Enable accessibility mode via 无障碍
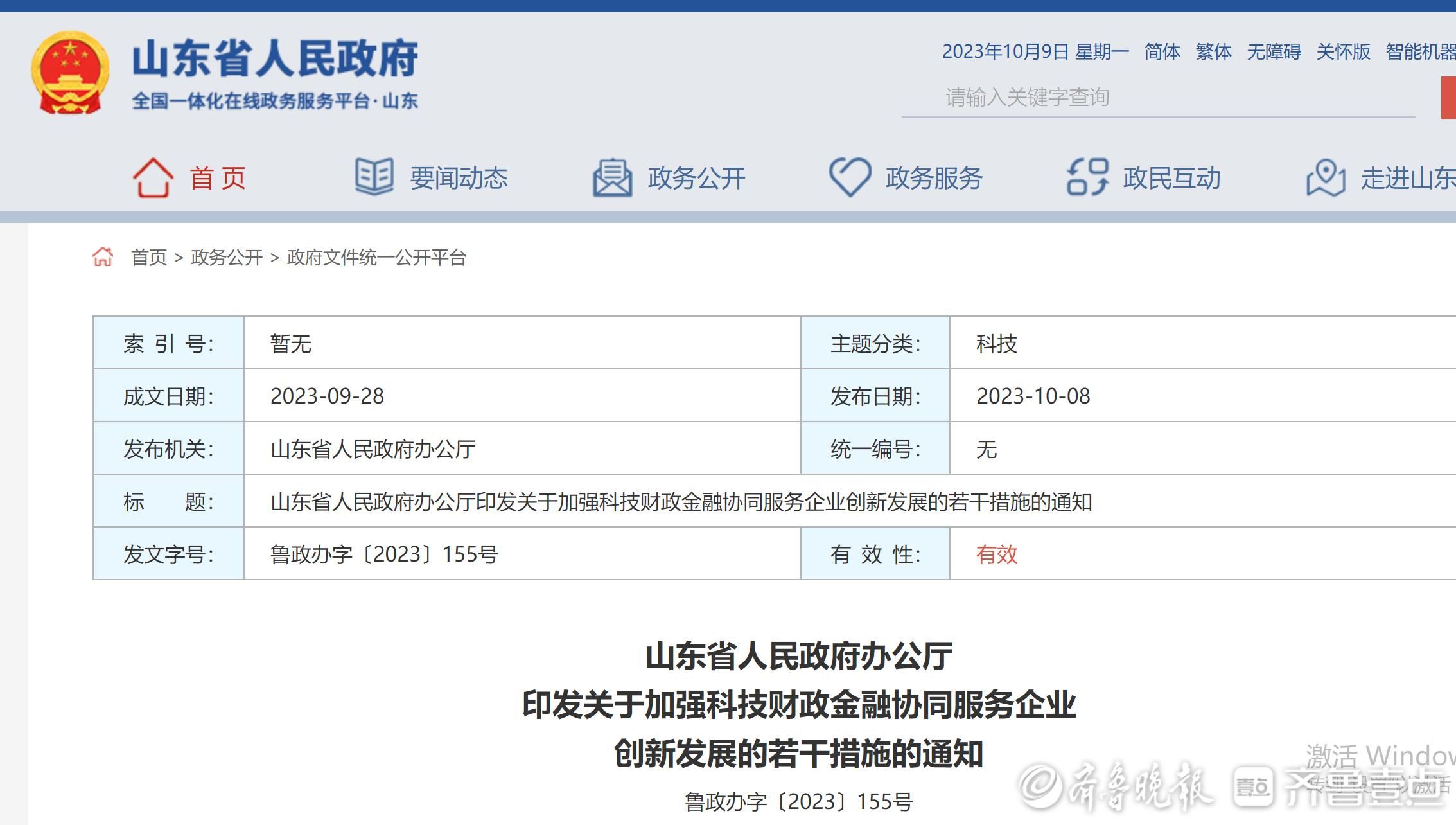This screenshot has height=825, width=1456. [x=1274, y=51]
